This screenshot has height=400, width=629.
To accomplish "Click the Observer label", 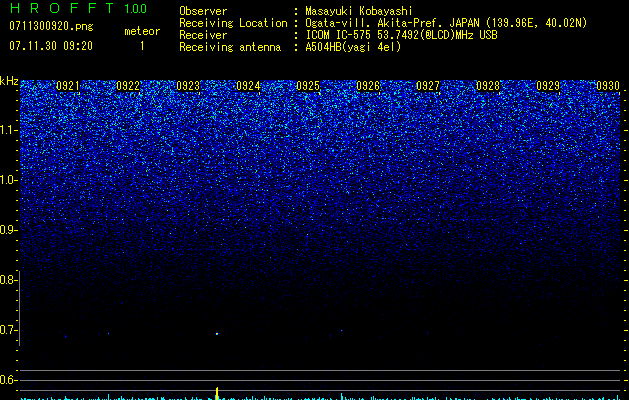I will tap(203, 11).
